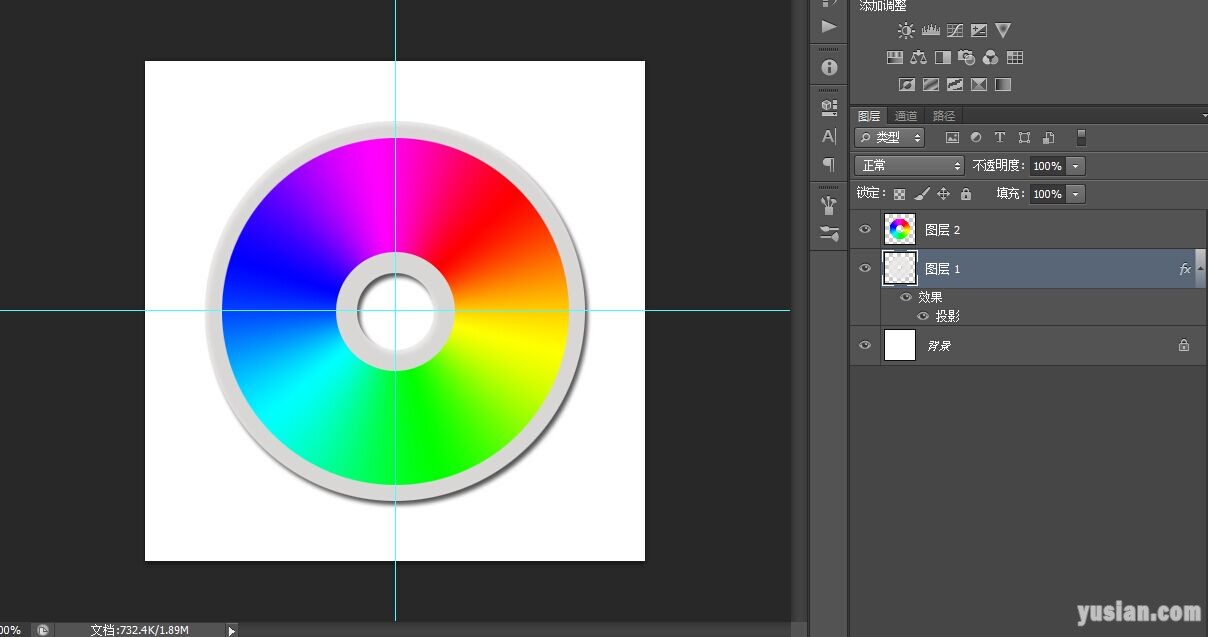This screenshot has width=1208, height=637.
Task: Switch to the 路径 tab
Action: click(943, 116)
